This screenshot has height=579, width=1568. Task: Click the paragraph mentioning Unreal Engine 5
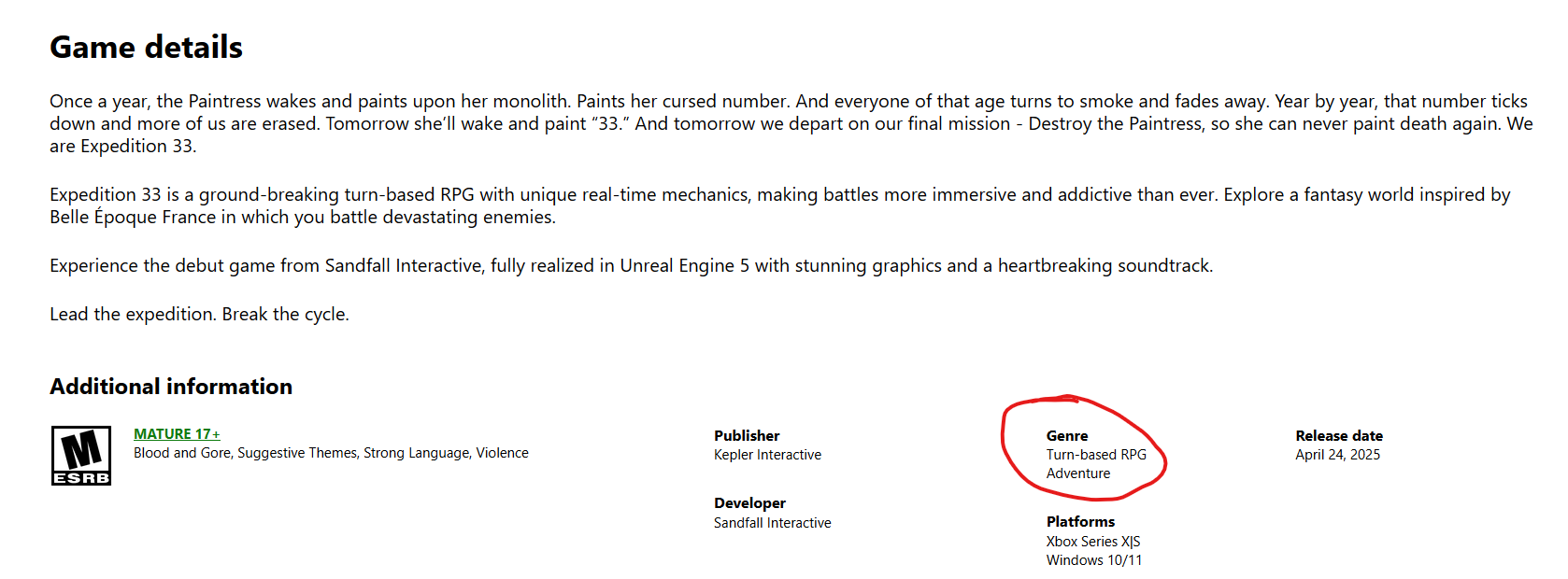[631, 266]
